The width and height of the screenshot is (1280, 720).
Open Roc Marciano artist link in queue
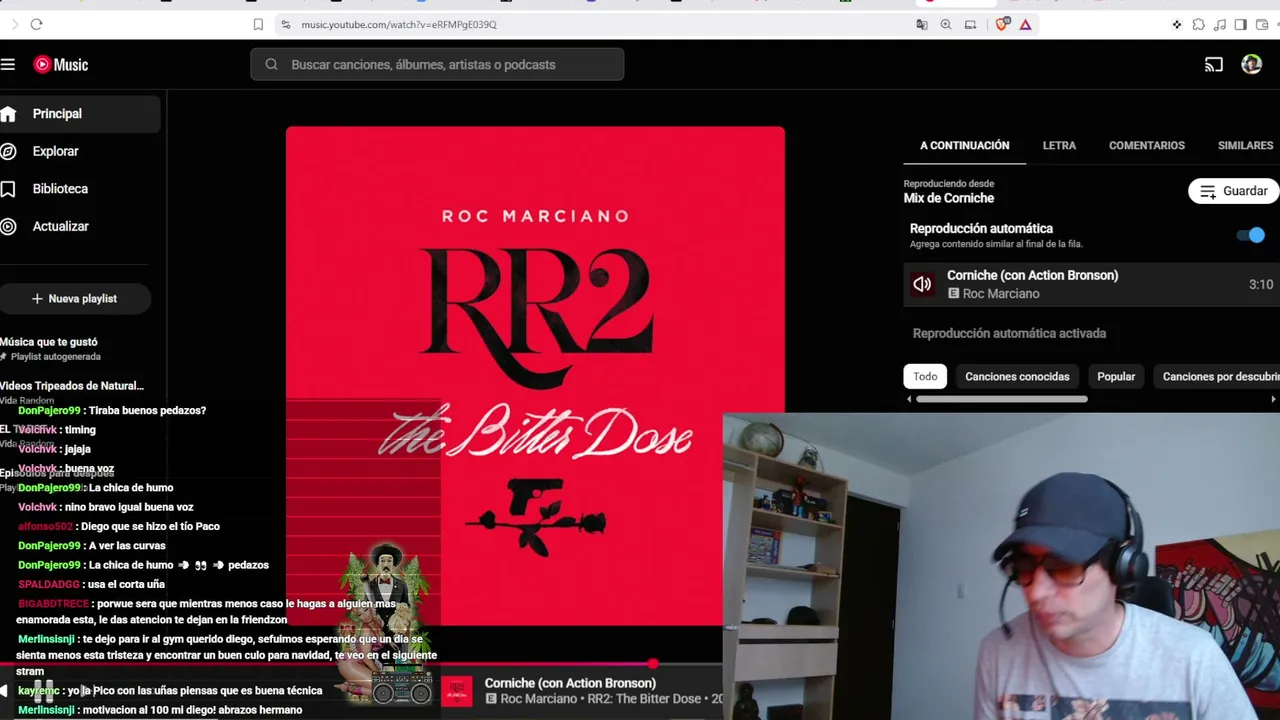tap(1001, 293)
